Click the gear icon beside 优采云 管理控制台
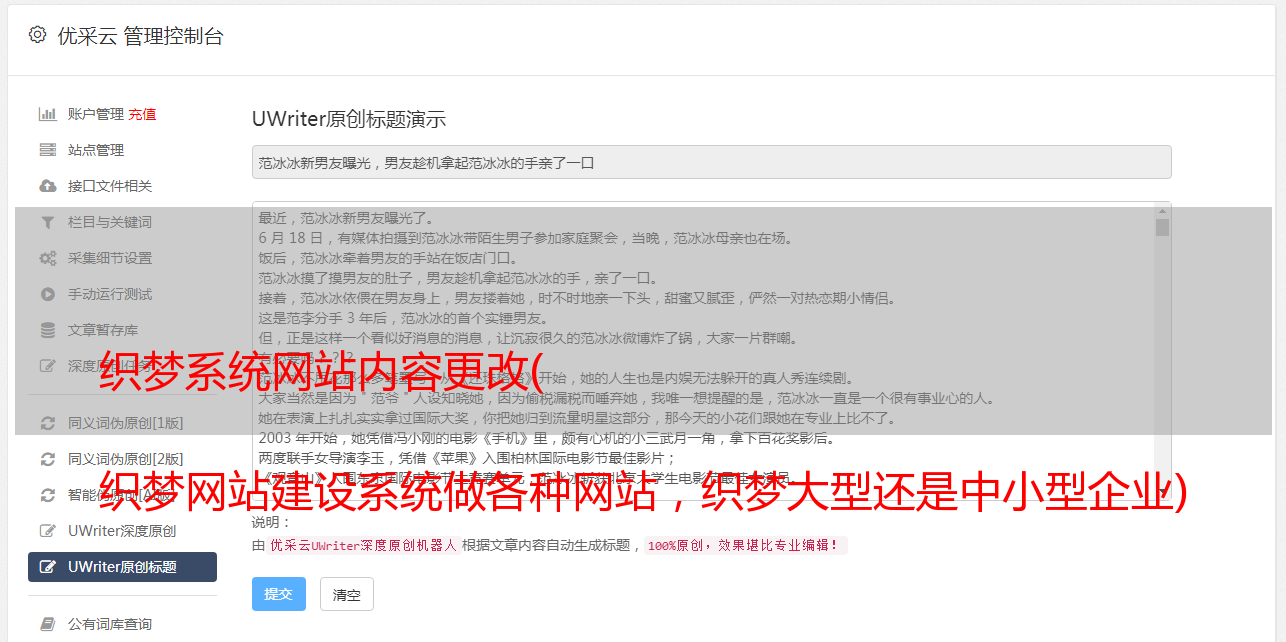This screenshot has height=642, width=1286. 37,35
